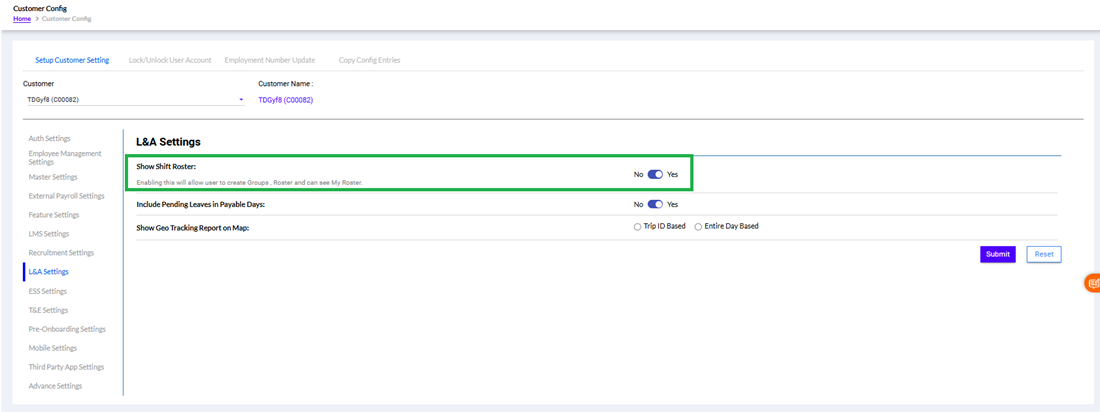Open the Customer dropdown

pos(134,100)
